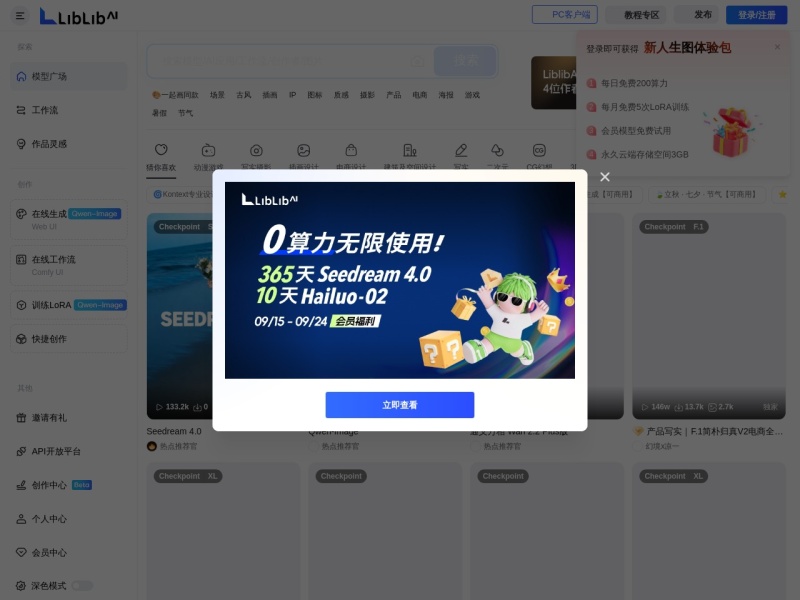Image resolution: width=800 pixels, height=600 pixels.
Task: Open 在线生成 Web UI
Action: click(x=69, y=219)
